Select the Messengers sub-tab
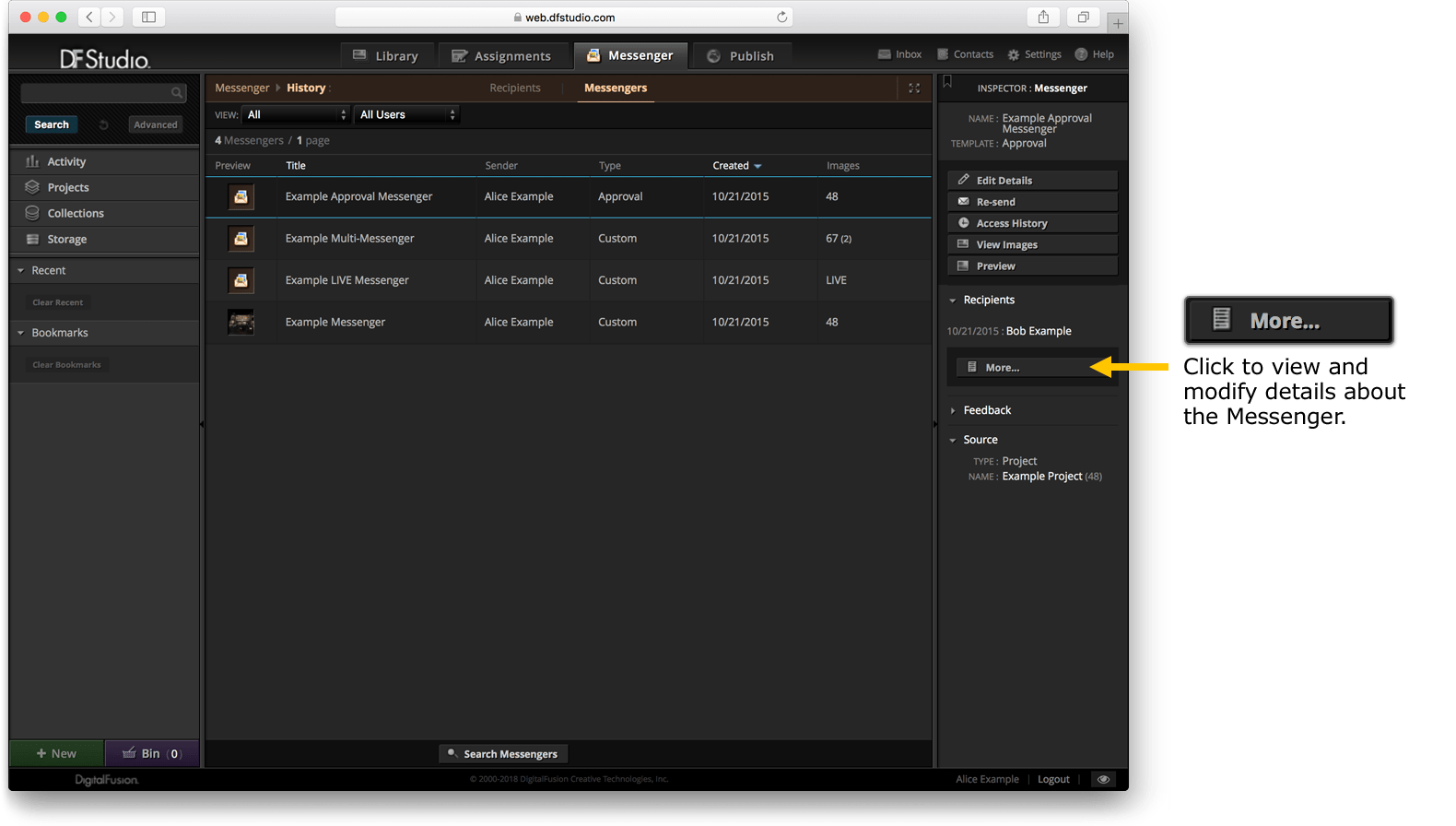The width and height of the screenshot is (1456, 826). tap(616, 88)
